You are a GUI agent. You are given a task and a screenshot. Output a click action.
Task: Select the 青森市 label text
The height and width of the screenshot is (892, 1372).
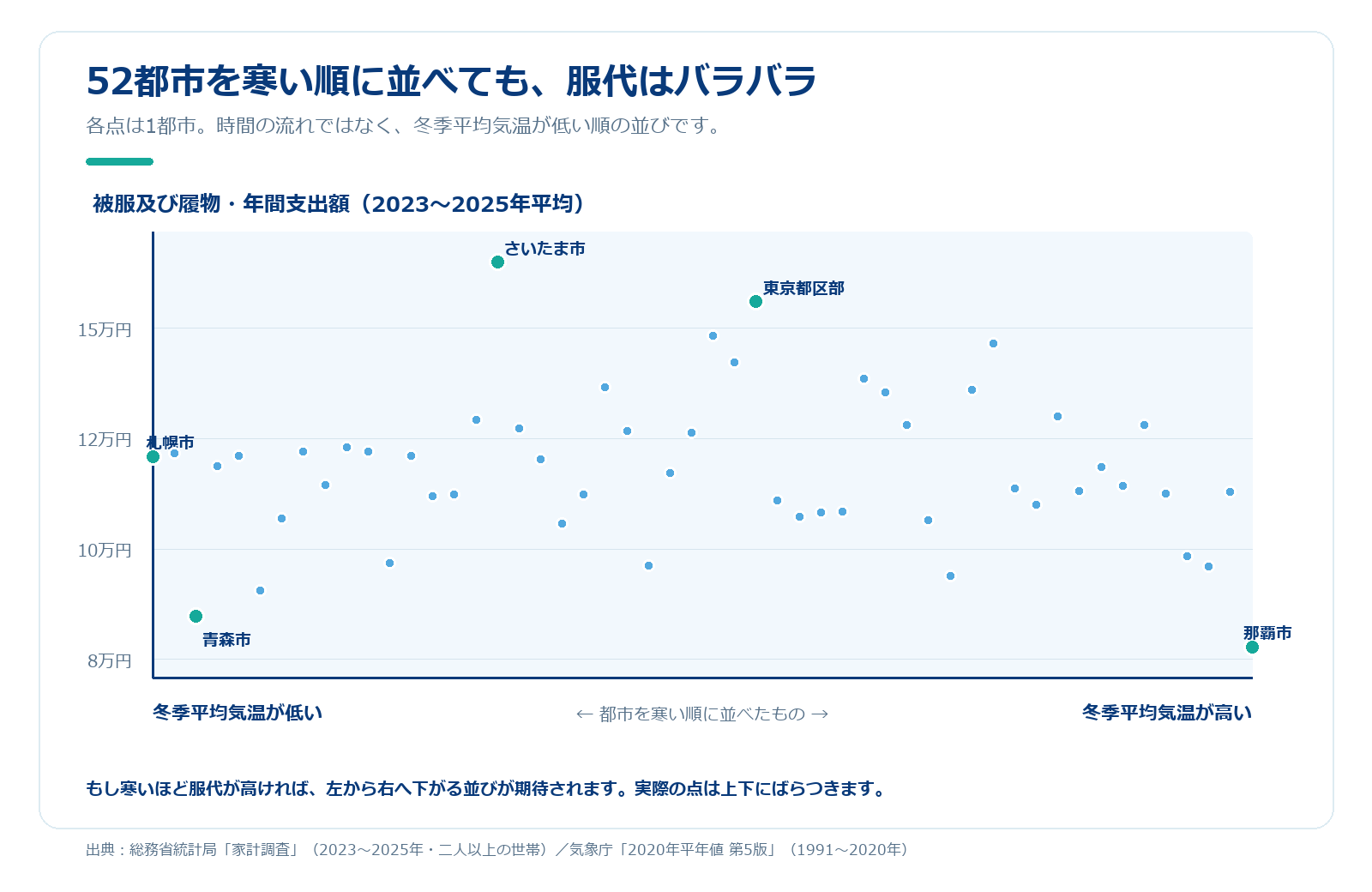[x=226, y=639]
